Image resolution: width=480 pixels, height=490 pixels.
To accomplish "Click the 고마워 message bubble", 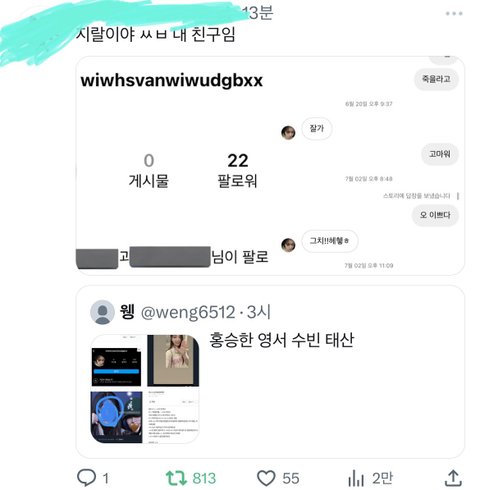I will [439, 154].
